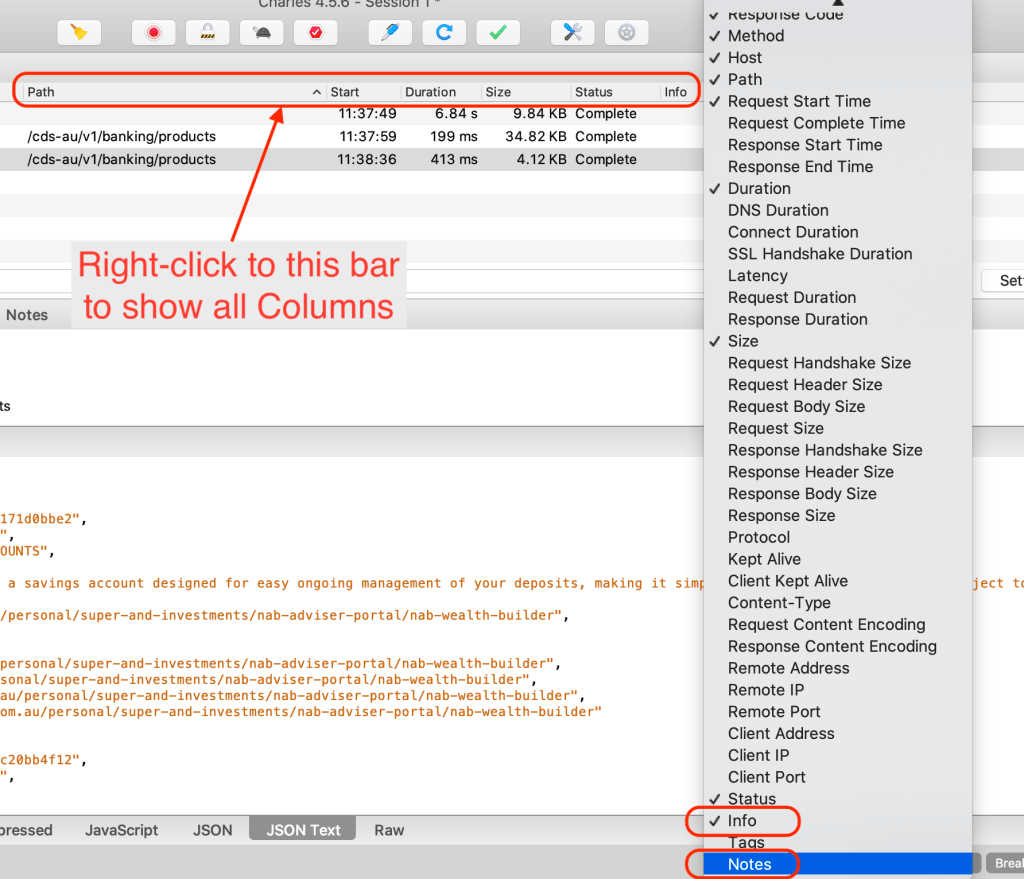Sort by the Path column header
This screenshot has width=1024, height=879.
coord(170,92)
